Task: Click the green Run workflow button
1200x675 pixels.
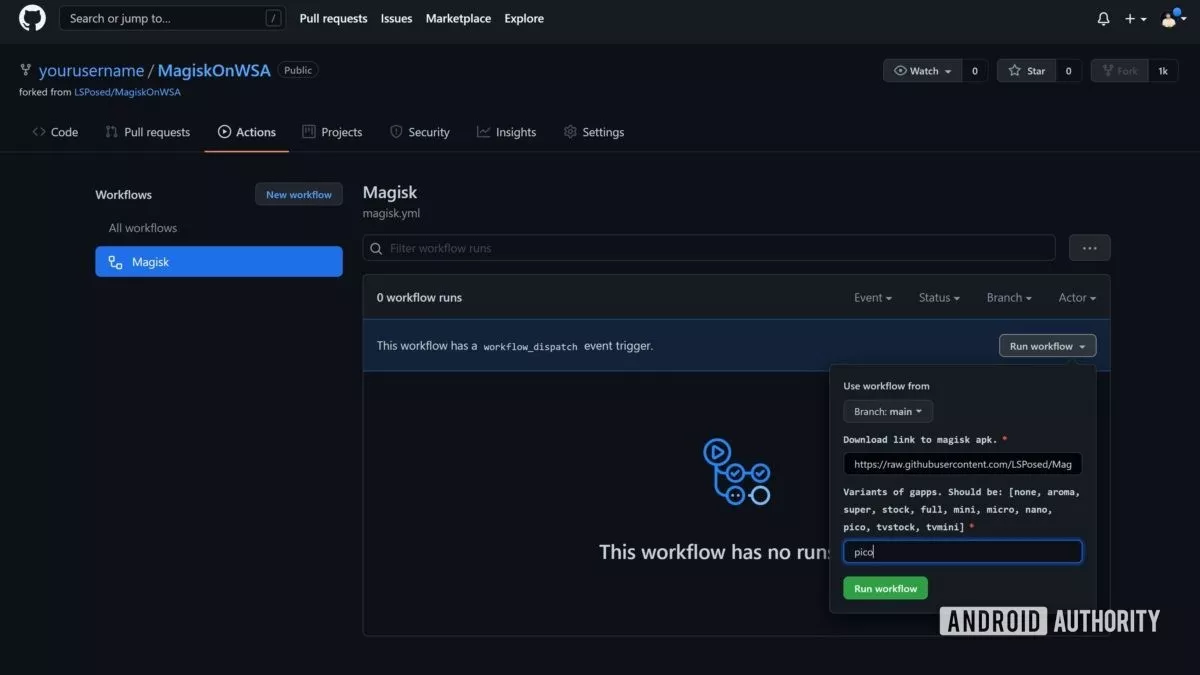Action: (x=885, y=588)
